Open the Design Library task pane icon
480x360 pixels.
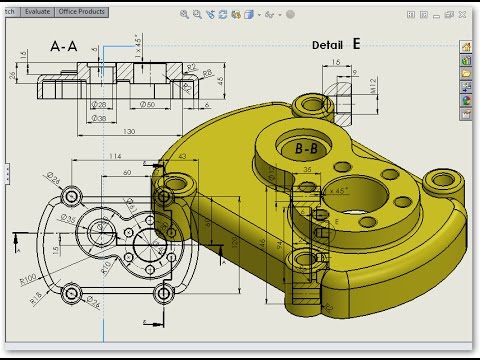coord(466,60)
